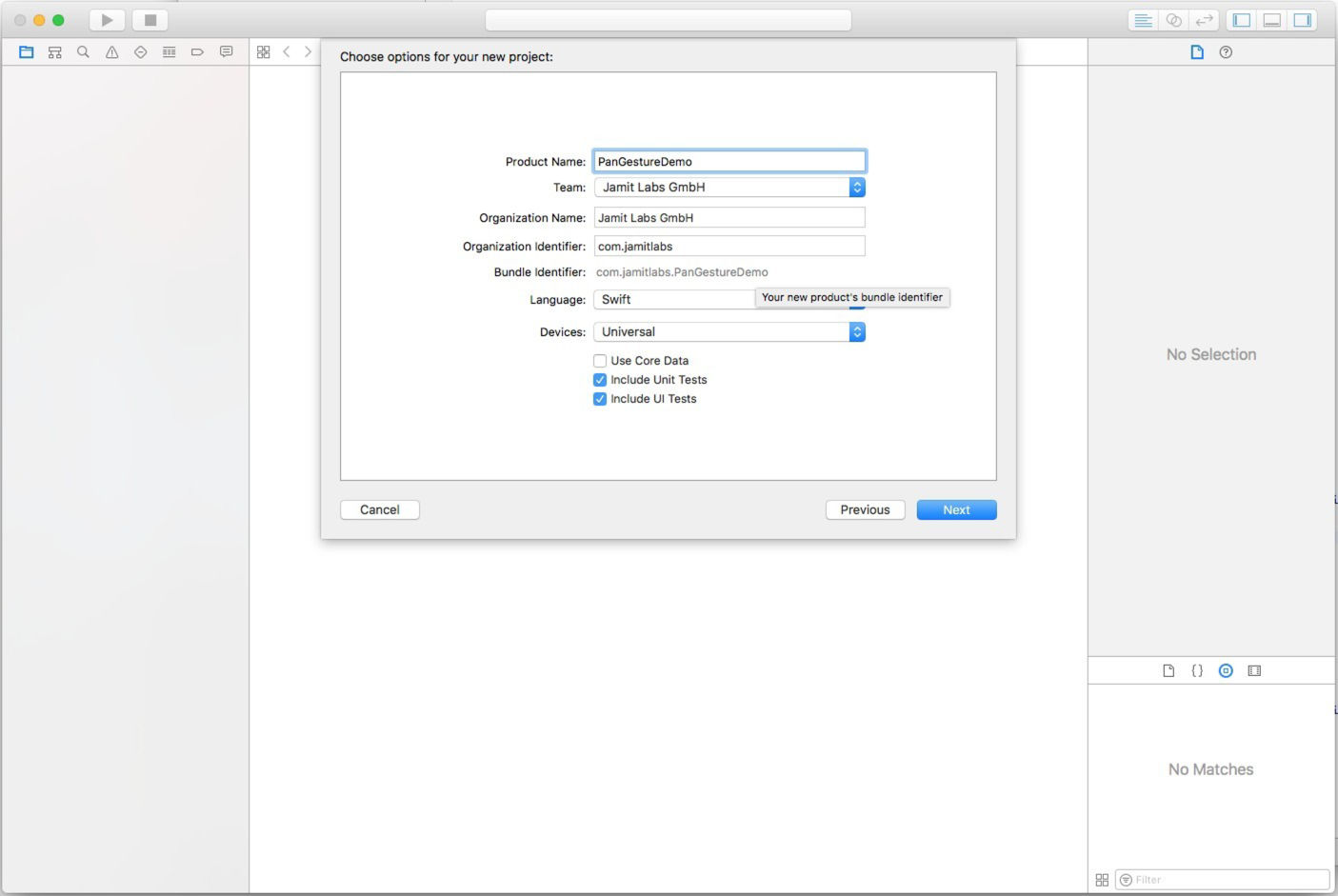This screenshot has width=1338, height=896.
Task: Click the Organization Name field
Action: click(729, 217)
